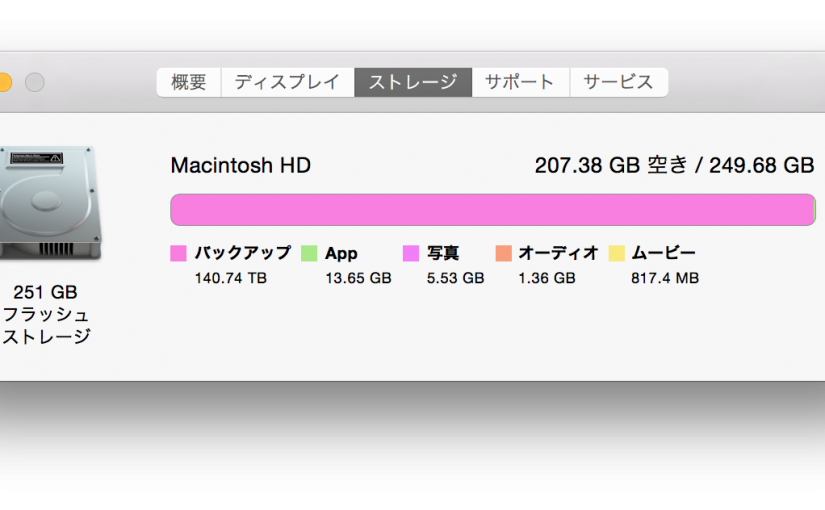
Task: Click the Macintosh HD volume name
Action: [x=241, y=165]
